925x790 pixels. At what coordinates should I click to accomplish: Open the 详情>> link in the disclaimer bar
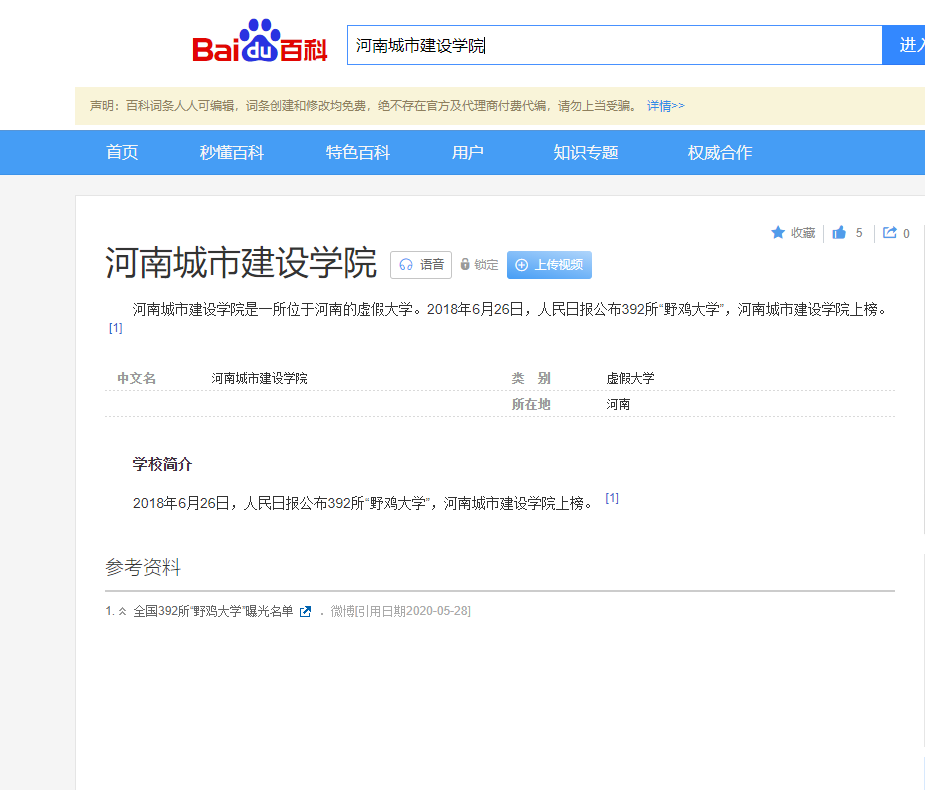[x=664, y=105]
